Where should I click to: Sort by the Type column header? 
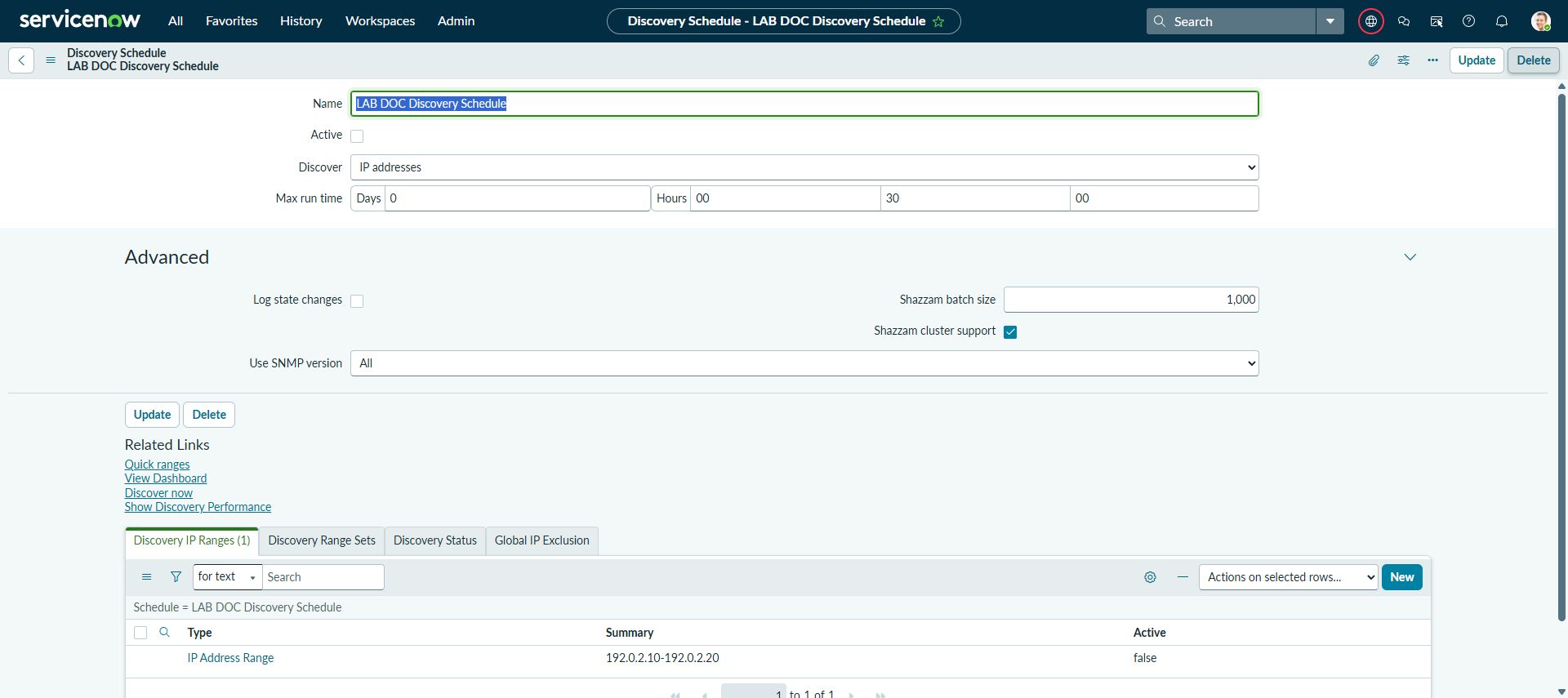(x=199, y=633)
